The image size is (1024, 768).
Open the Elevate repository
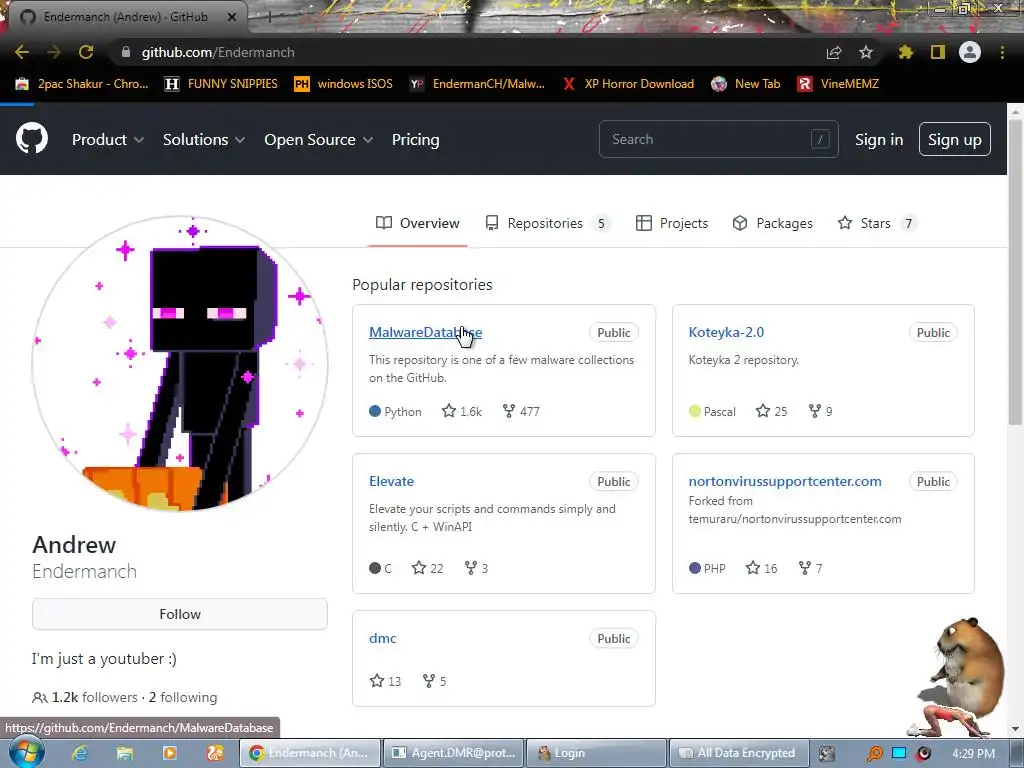point(391,481)
